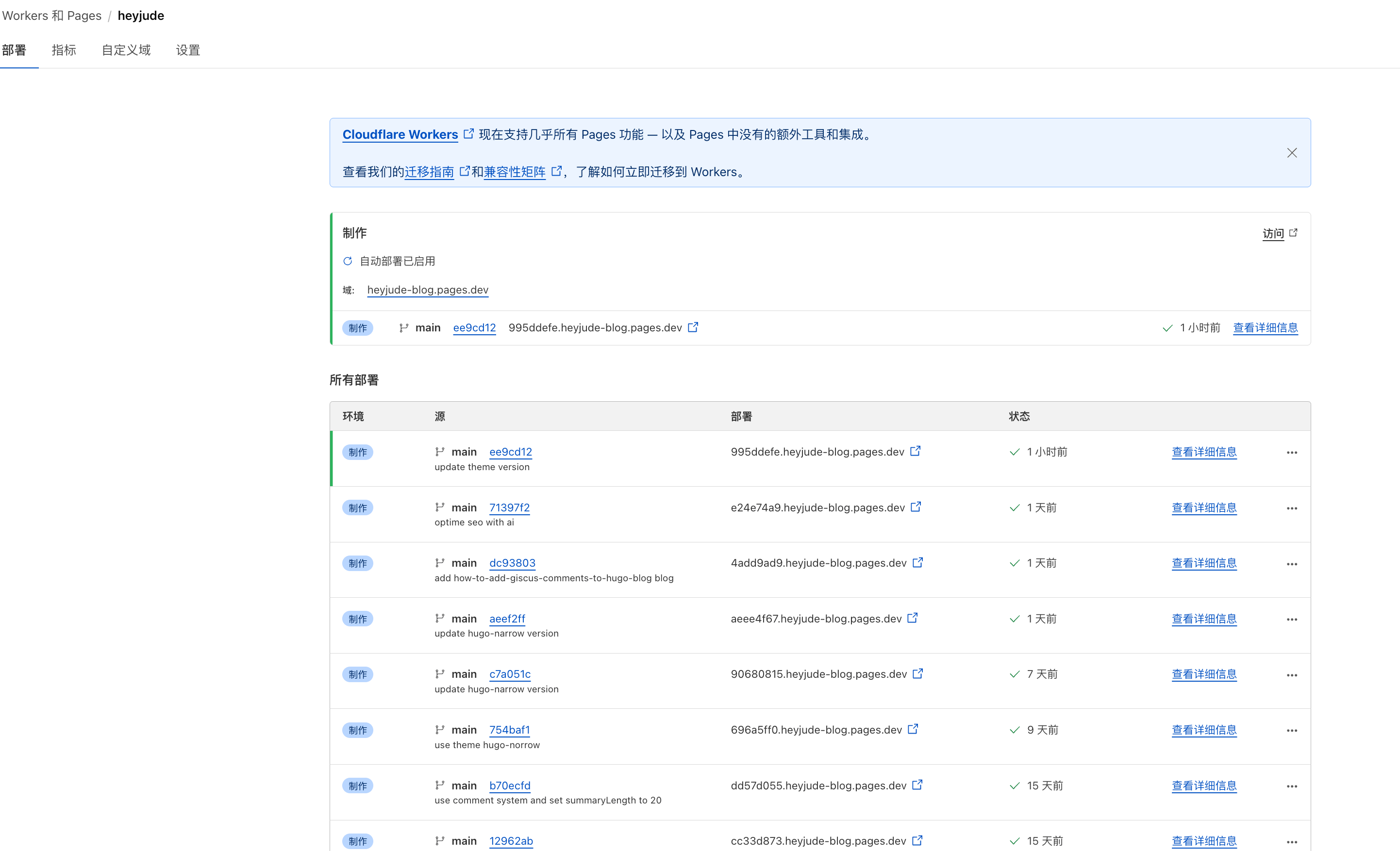This screenshot has width=1400, height=851.
Task: Open commit ee9cd12 in production card
Action: 474,327
